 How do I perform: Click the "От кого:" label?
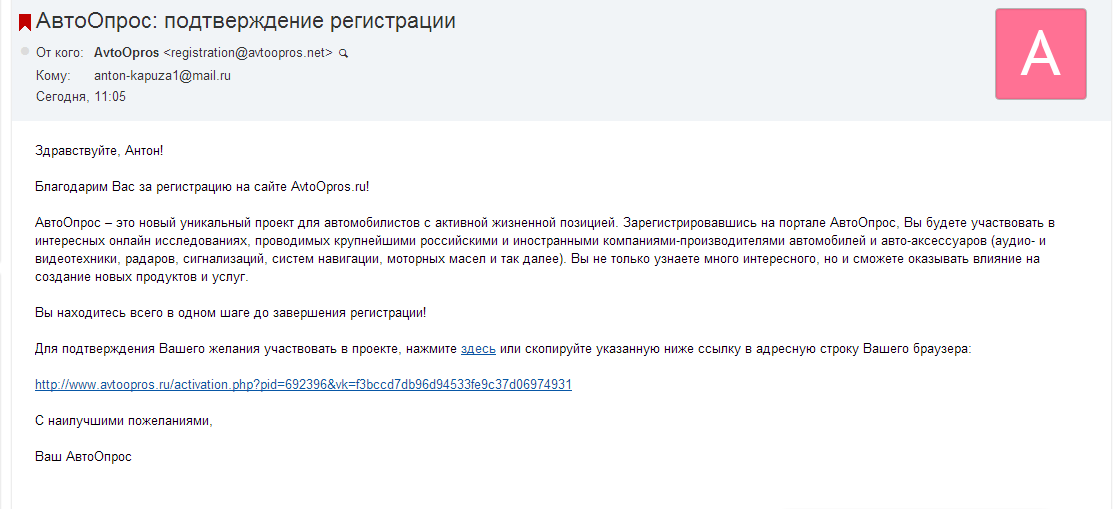[x=59, y=53]
